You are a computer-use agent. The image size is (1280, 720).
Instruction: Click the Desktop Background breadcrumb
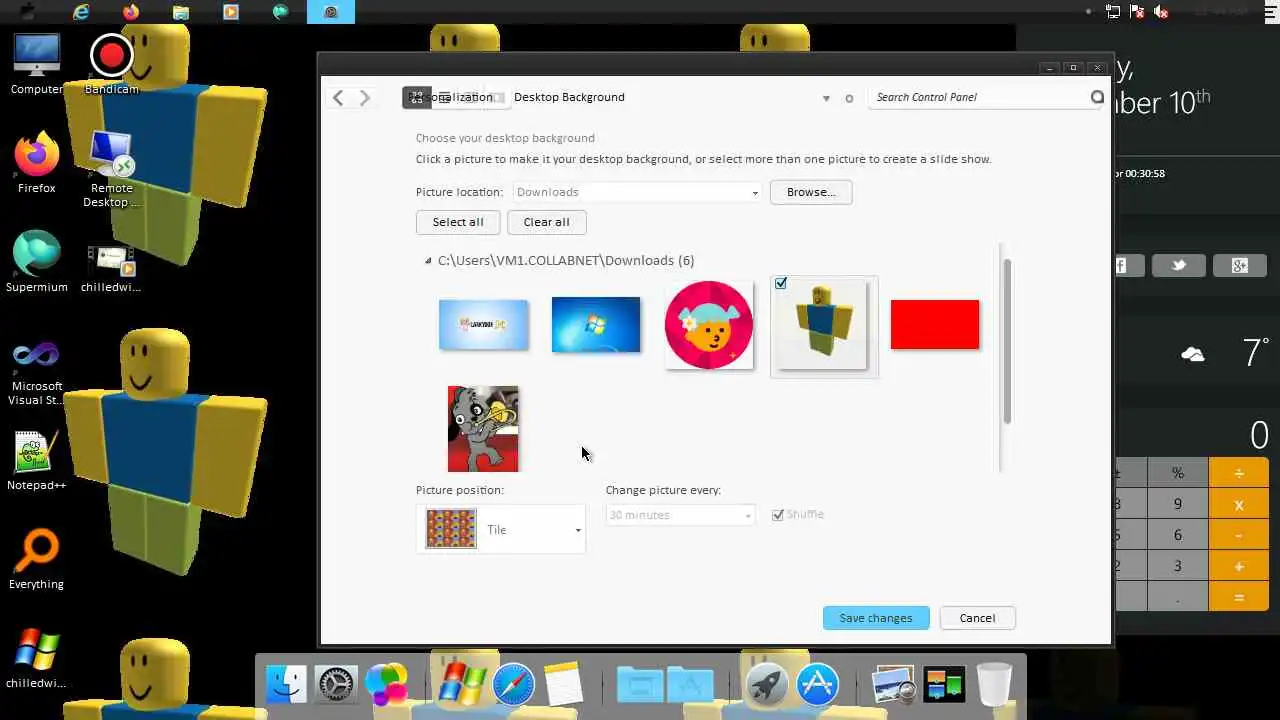click(569, 97)
